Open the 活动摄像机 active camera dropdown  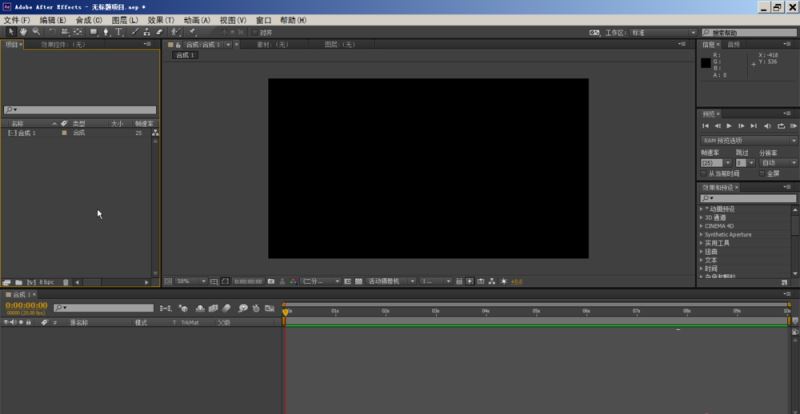[x=390, y=281]
